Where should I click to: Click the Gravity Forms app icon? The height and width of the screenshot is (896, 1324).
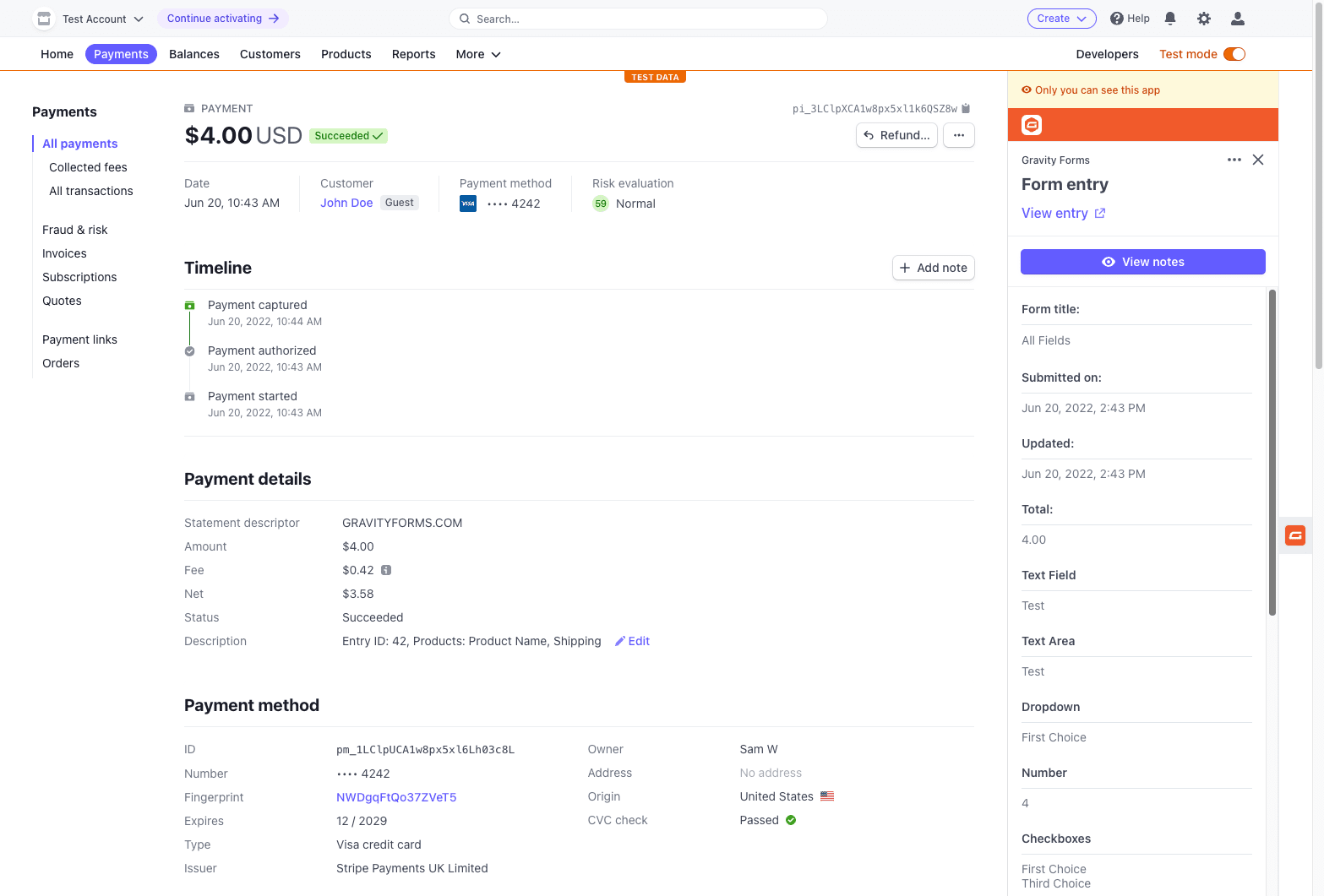(x=1032, y=124)
